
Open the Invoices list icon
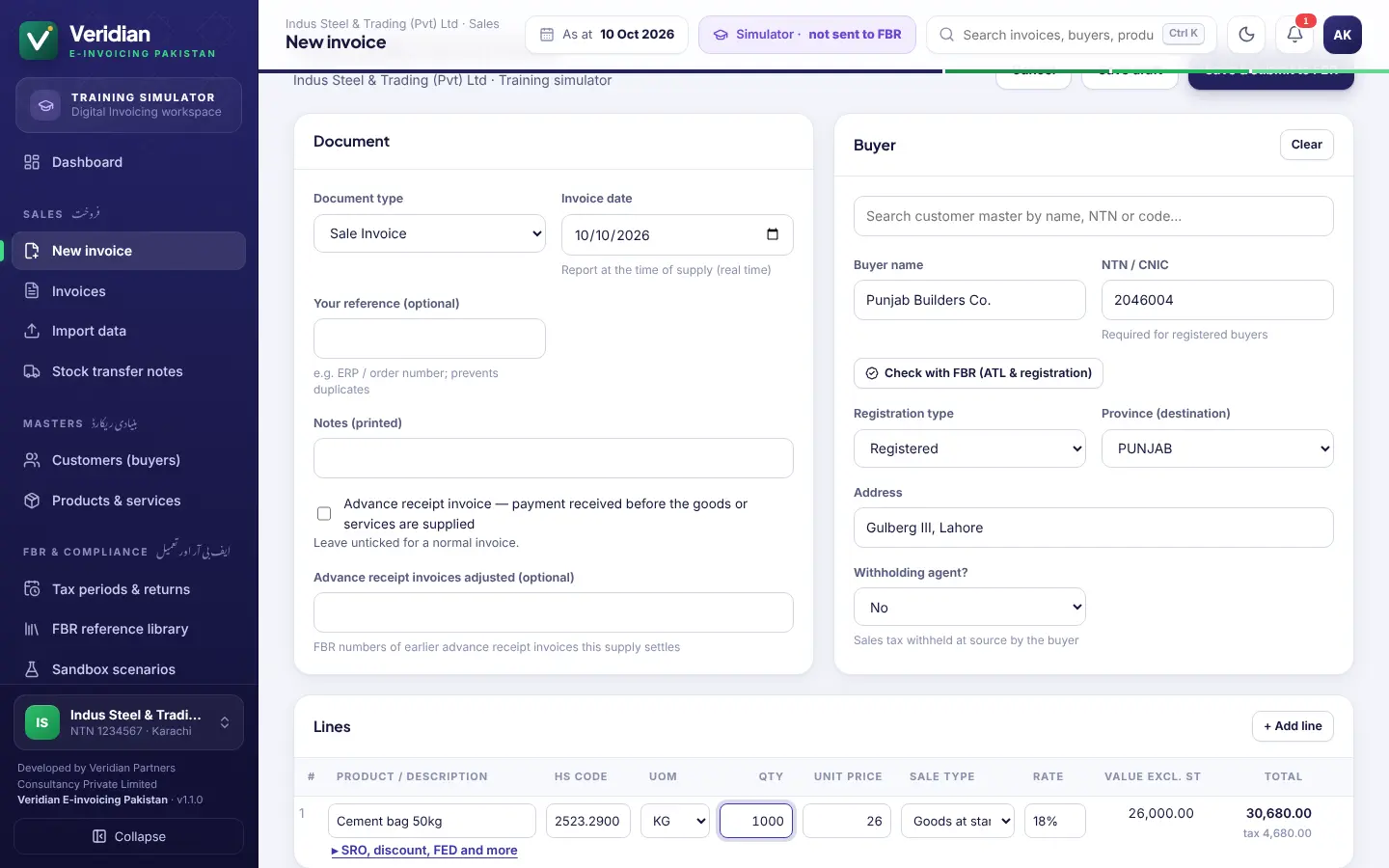(x=32, y=291)
